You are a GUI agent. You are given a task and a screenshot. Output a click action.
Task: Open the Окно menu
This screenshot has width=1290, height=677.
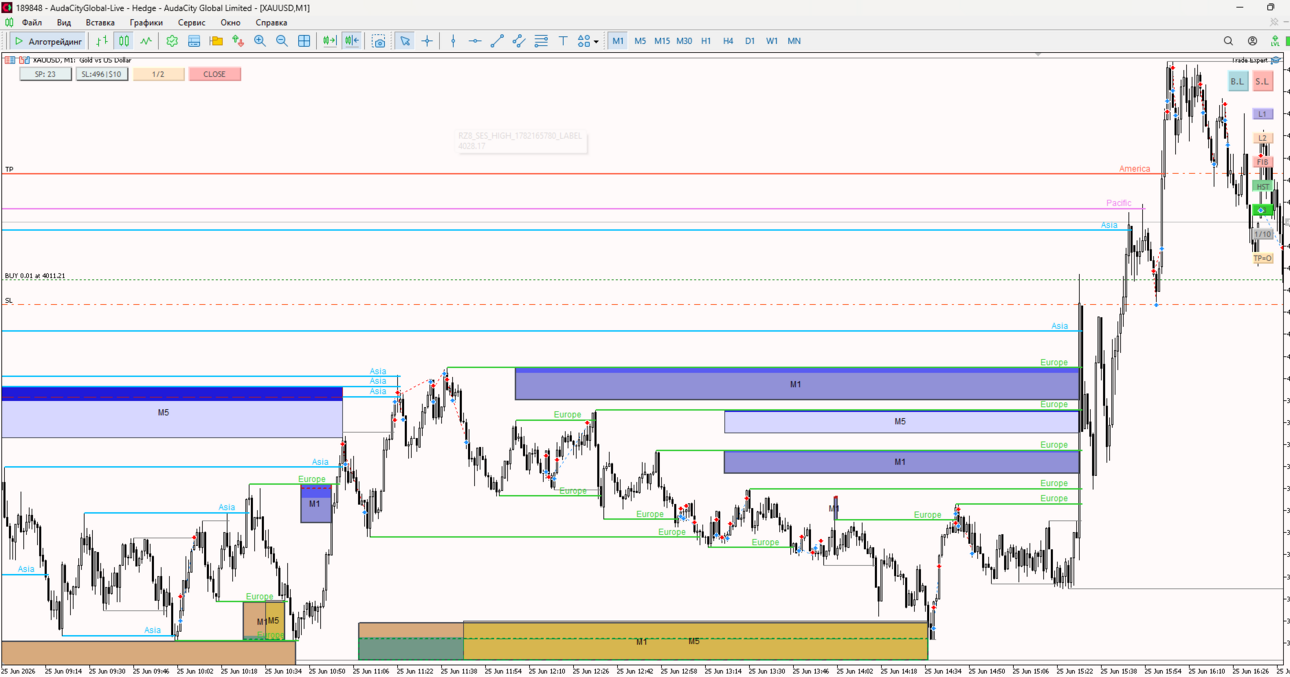pyautogui.click(x=231, y=22)
